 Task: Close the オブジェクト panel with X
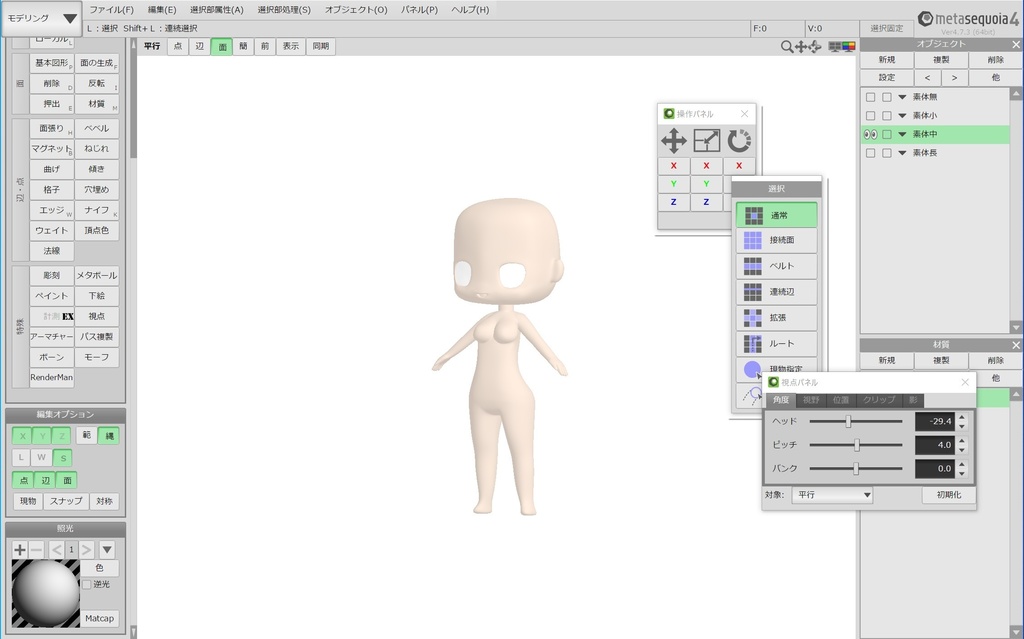[x=1016, y=44]
